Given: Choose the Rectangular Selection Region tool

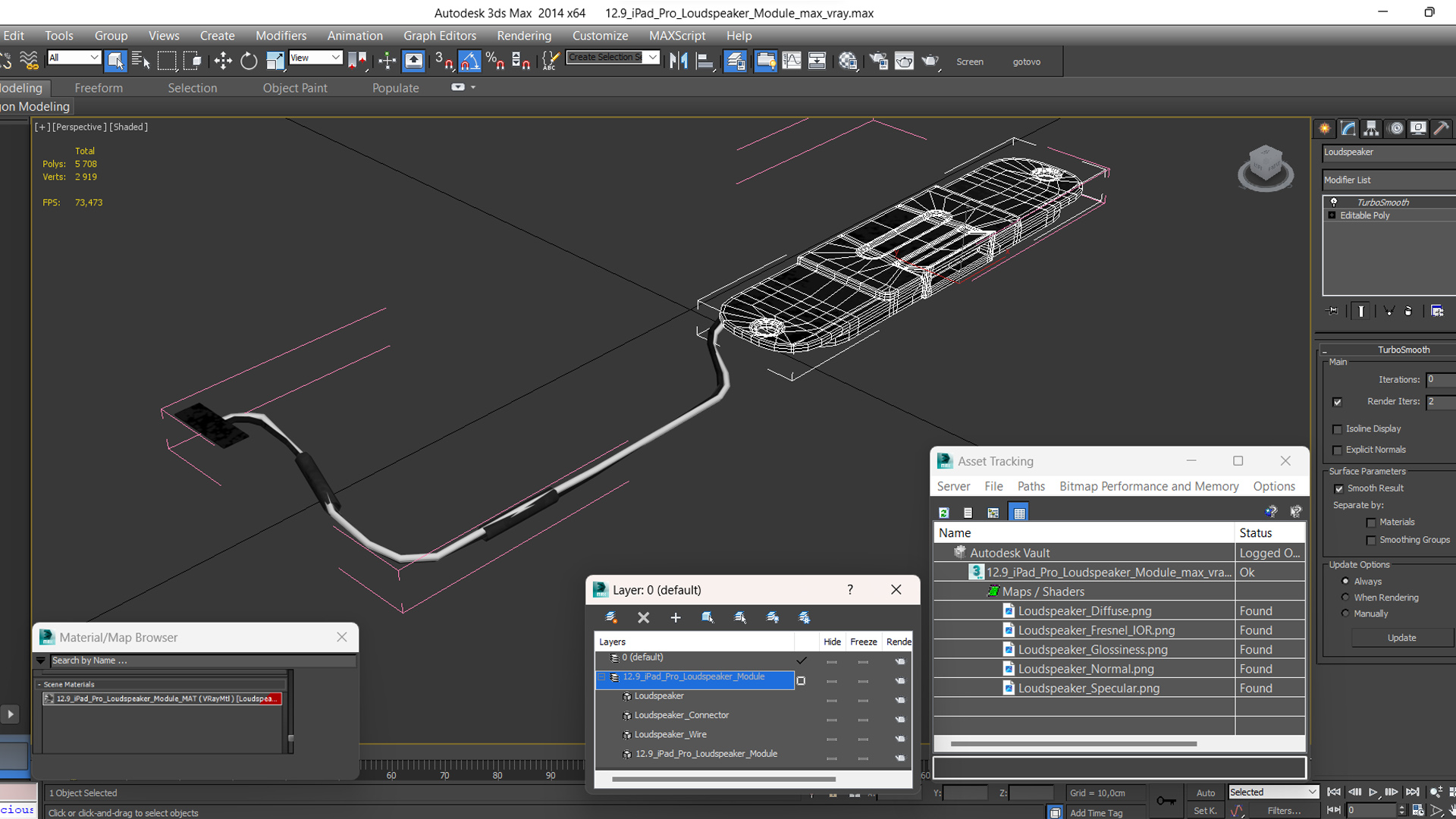Looking at the screenshot, I should coord(167,61).
